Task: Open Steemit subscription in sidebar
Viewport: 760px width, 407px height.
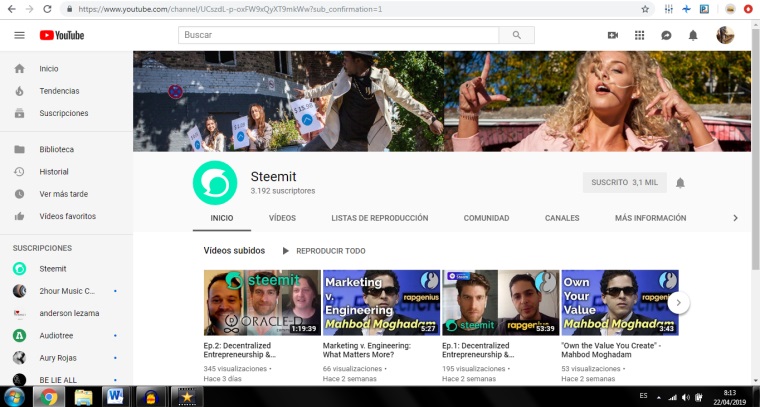Action: [66, 269]
